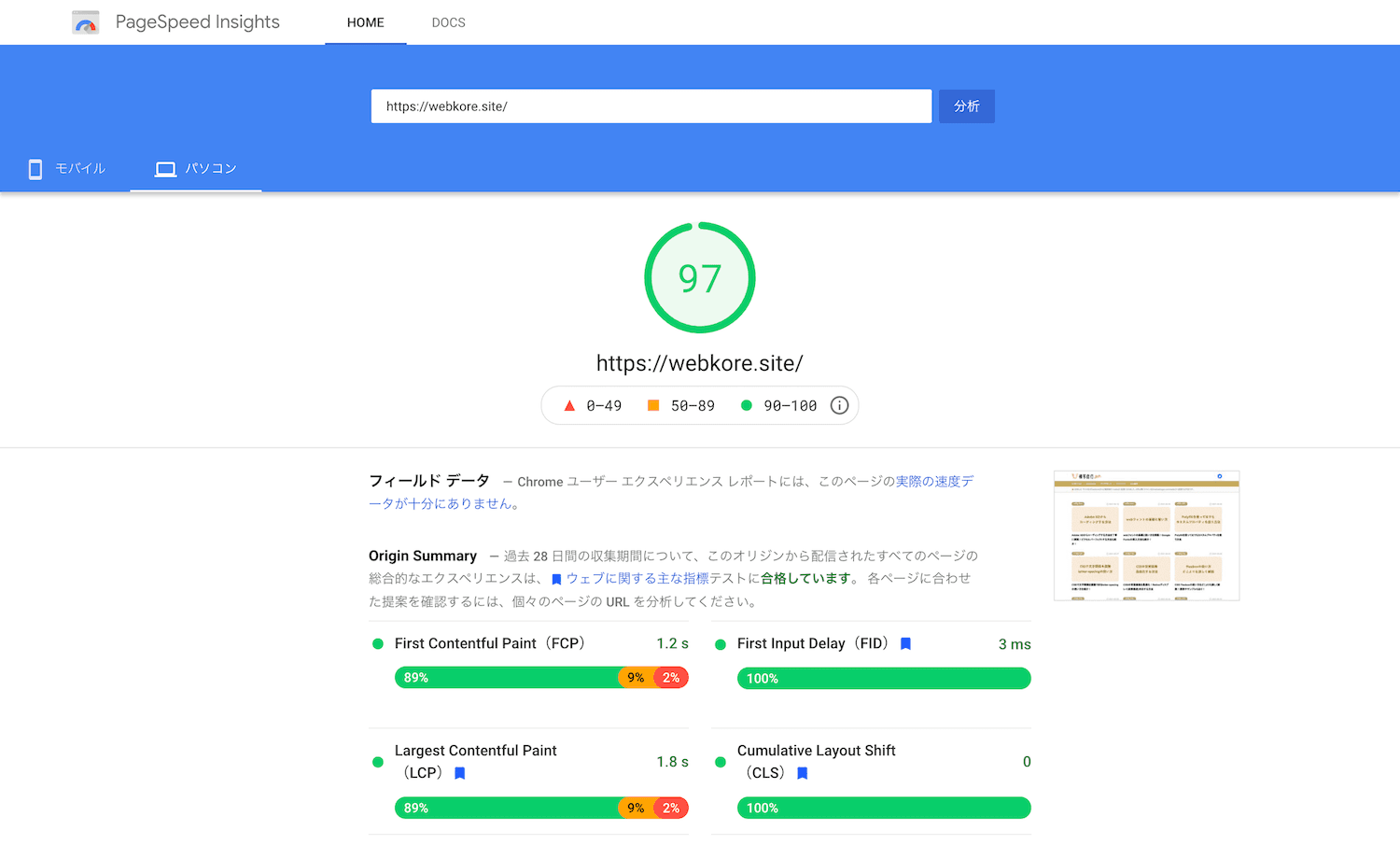Click the 1.8 s LCP value
Viewport: 1400px width, 859px height.
tap(673, 762)
